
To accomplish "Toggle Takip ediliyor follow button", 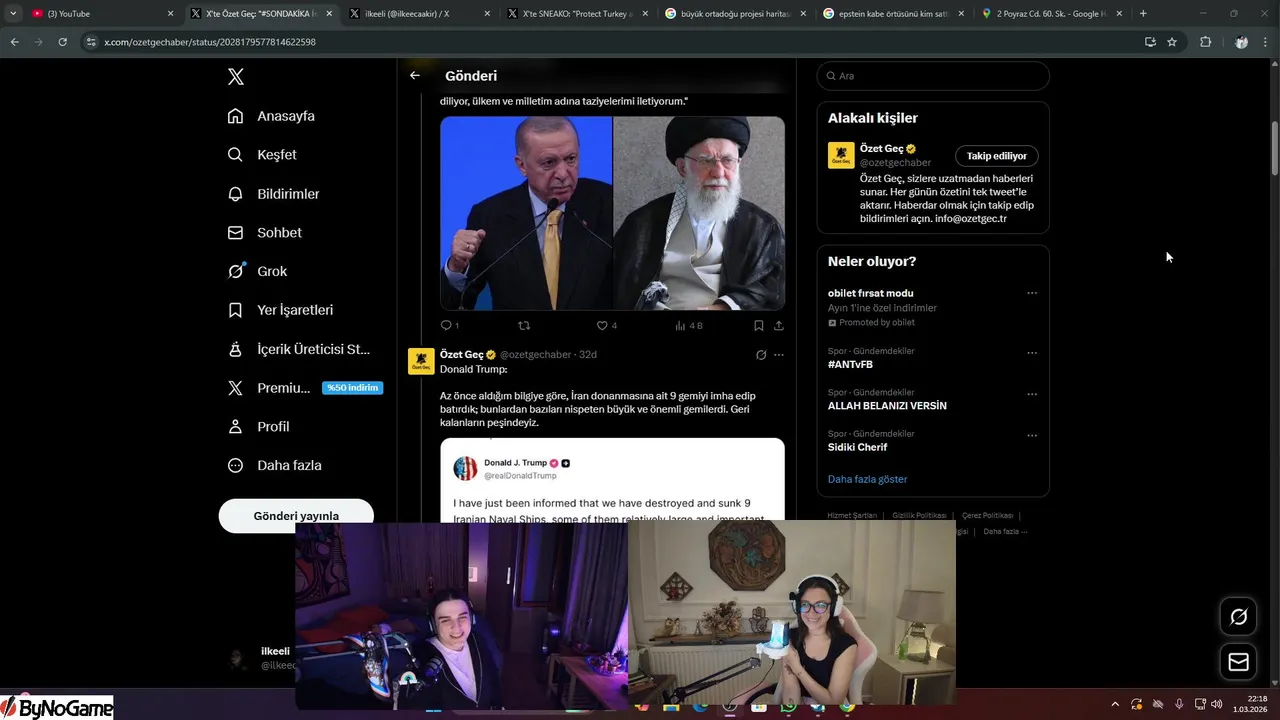I will point(996,156).
